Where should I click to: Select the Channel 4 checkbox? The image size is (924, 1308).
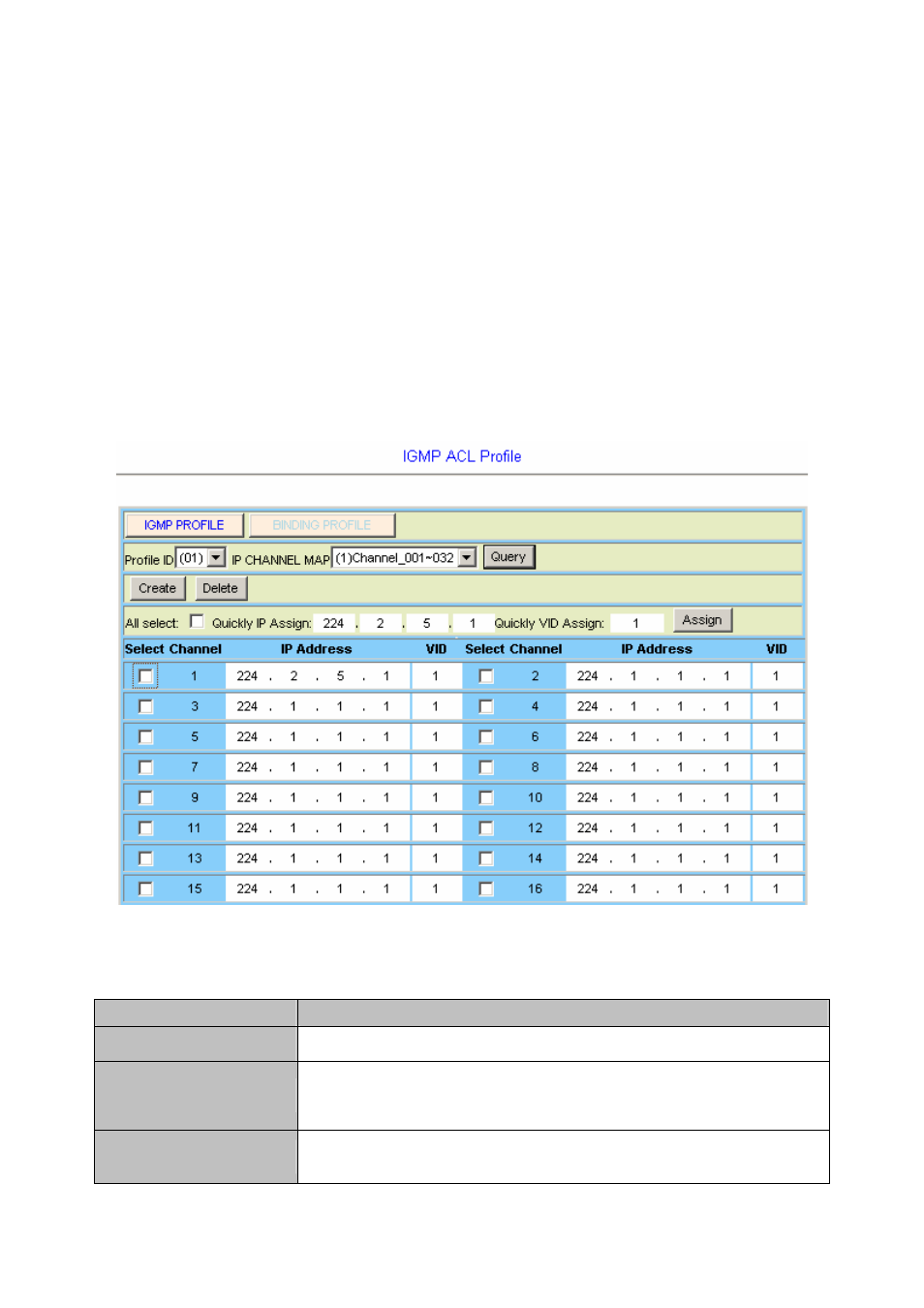point(486,706)
